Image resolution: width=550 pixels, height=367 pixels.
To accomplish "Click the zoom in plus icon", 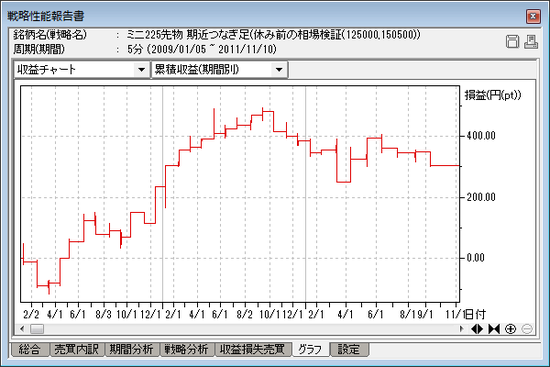I will click(510, 329).
